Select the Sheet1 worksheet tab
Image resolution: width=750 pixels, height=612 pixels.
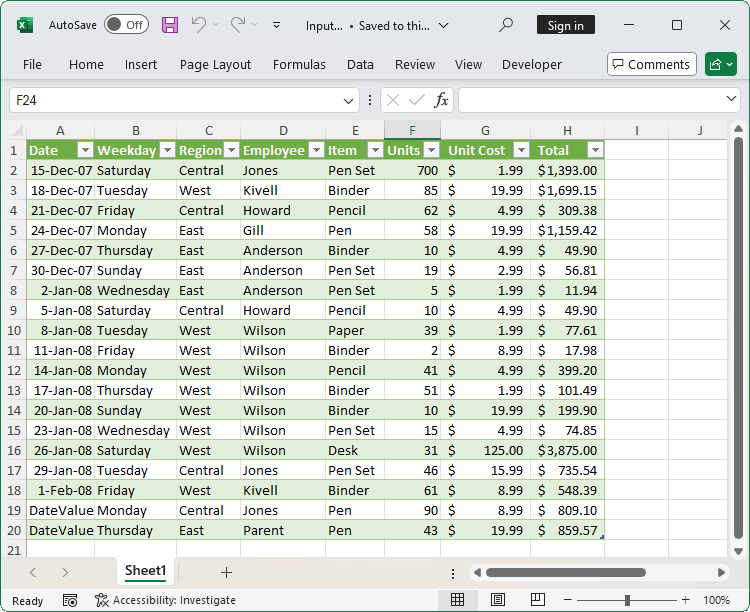[x=145, y=571]
